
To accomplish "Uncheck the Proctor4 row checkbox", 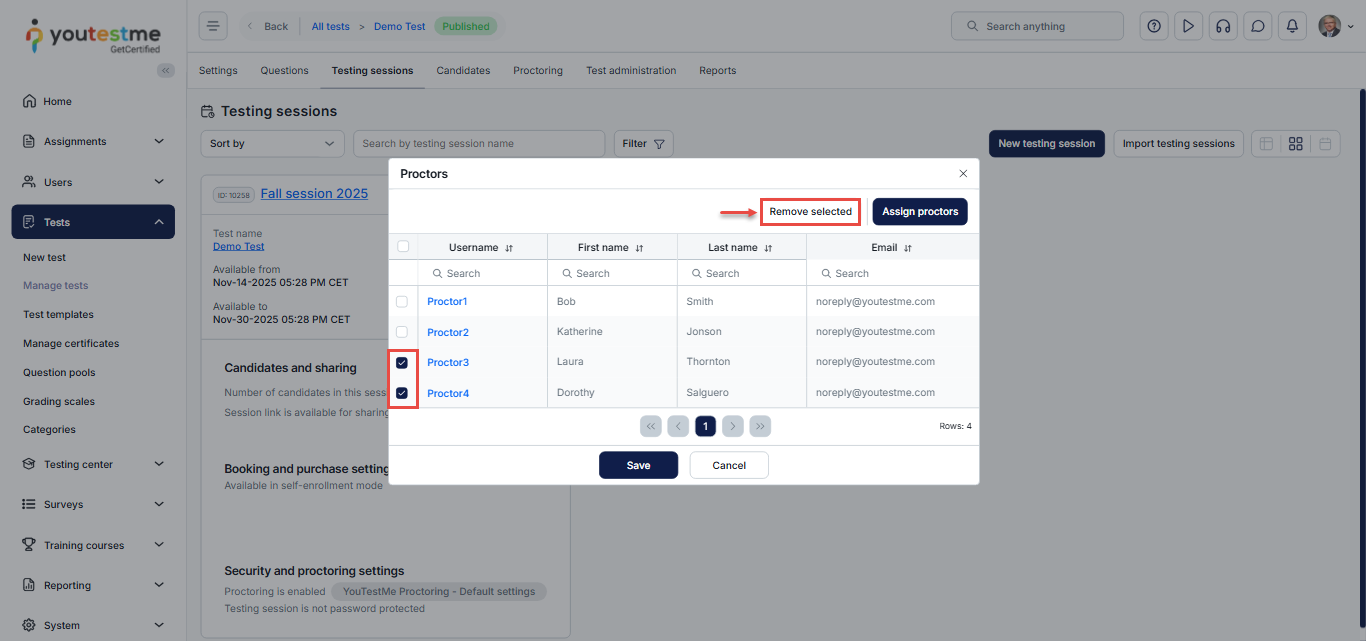I will [402, 393].
